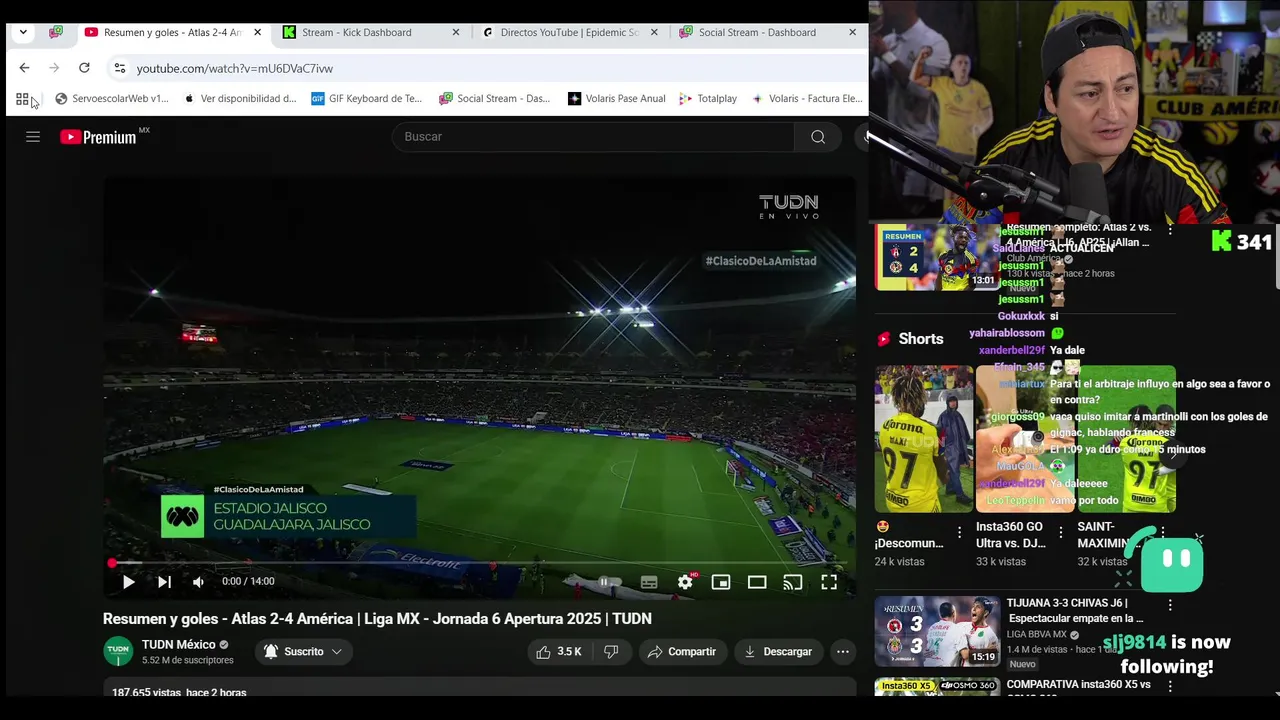Open the browser tab search dropdown
Viewport: 1280px width, 720px height.
click(x=23, y=32)
